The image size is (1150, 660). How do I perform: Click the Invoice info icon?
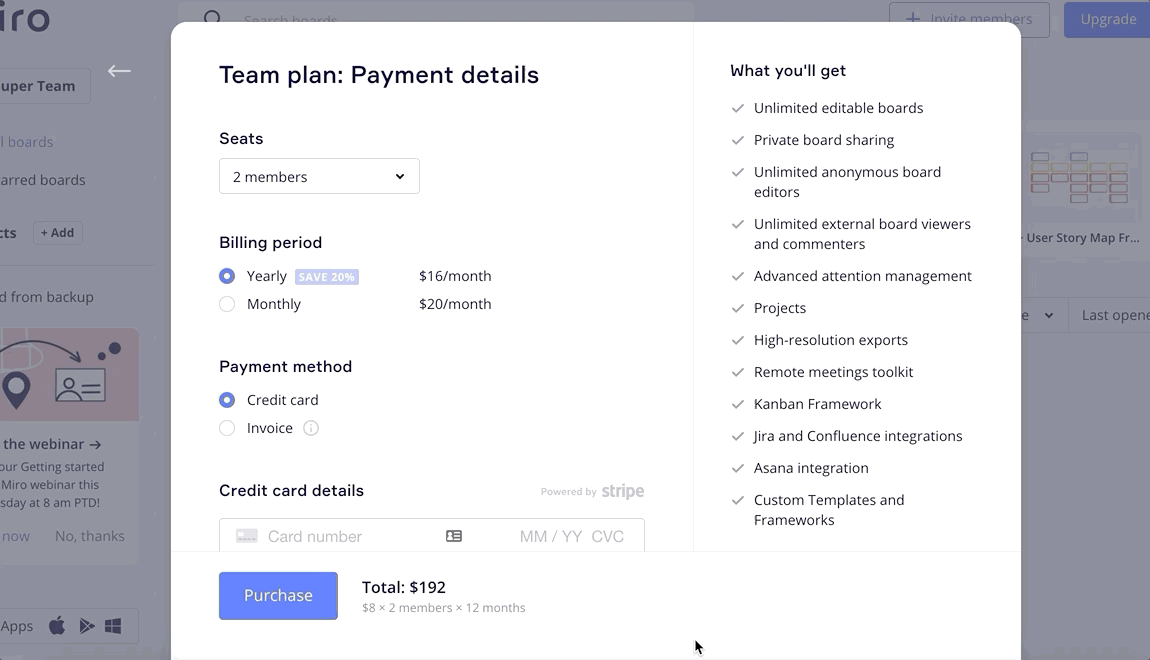311,428
